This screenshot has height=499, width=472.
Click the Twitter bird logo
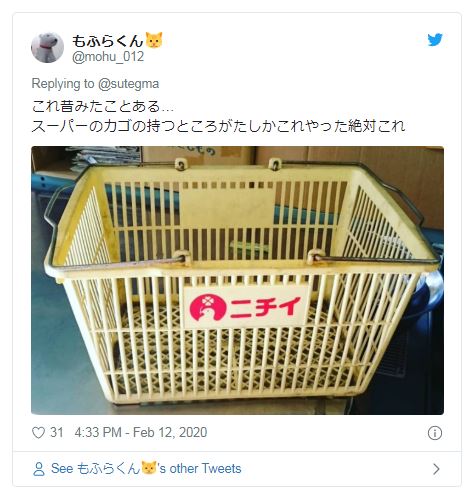point(435,40)
